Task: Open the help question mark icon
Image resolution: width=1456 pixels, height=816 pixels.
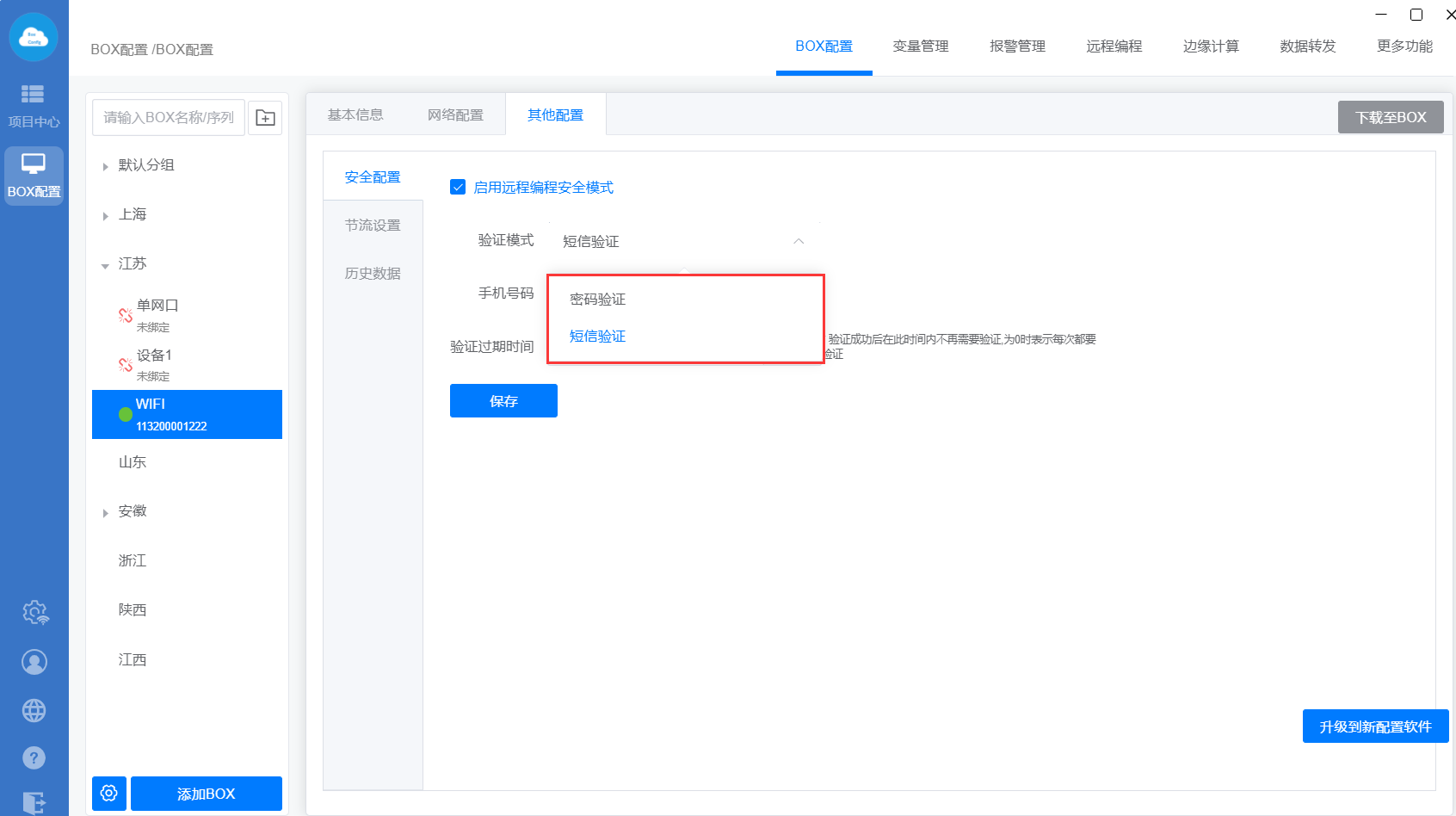Action: [x=34, y=758]
